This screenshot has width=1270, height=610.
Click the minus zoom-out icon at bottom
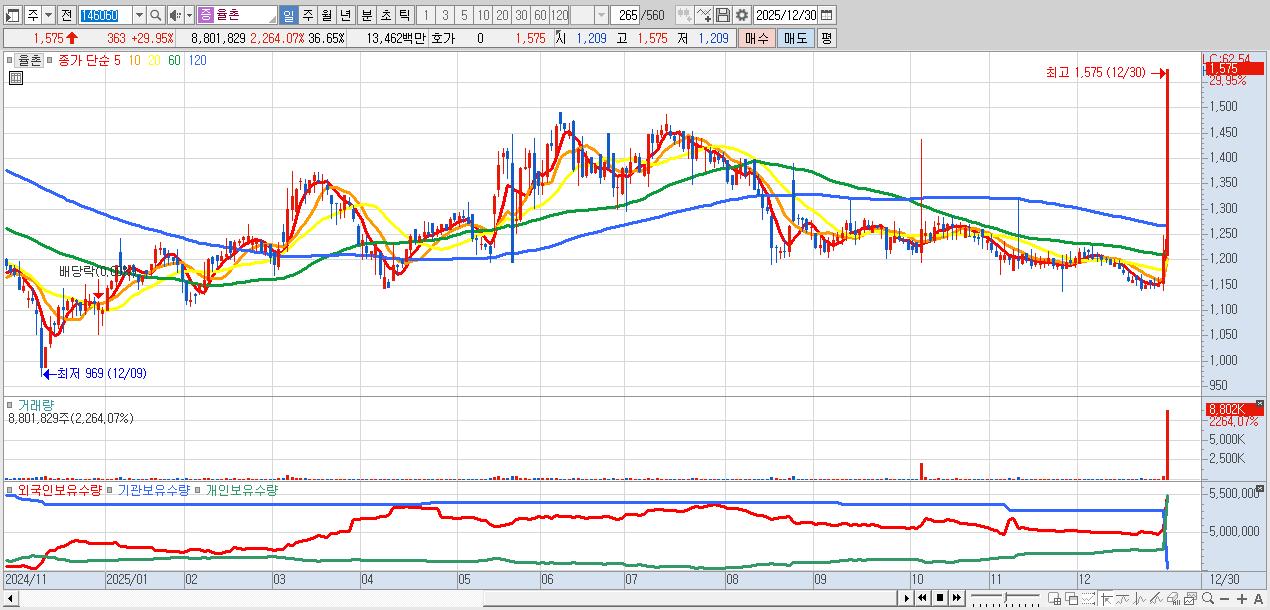point(1224,599)
